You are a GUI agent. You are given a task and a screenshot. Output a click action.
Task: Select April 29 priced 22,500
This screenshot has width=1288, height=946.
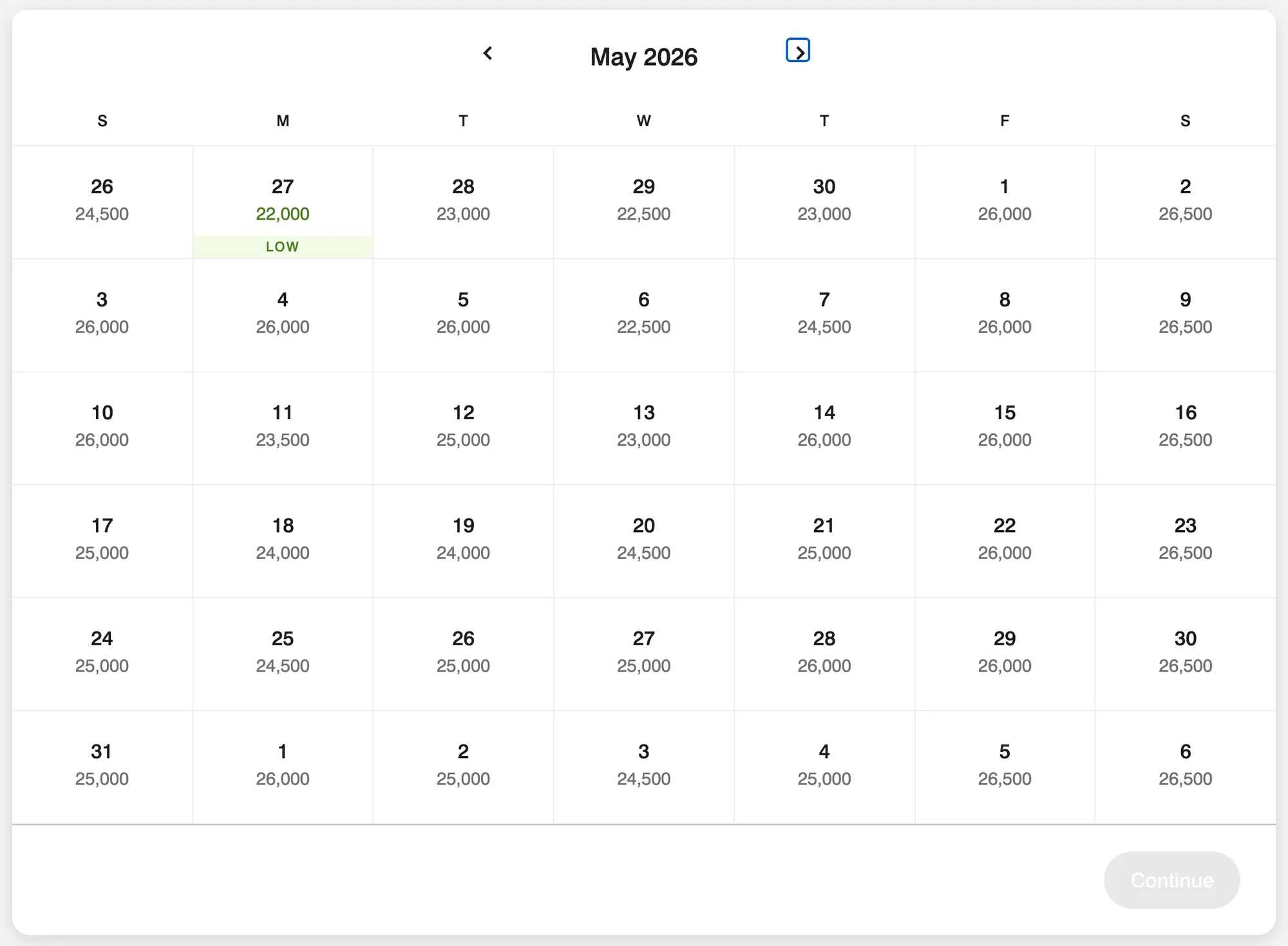pos(644,202)
